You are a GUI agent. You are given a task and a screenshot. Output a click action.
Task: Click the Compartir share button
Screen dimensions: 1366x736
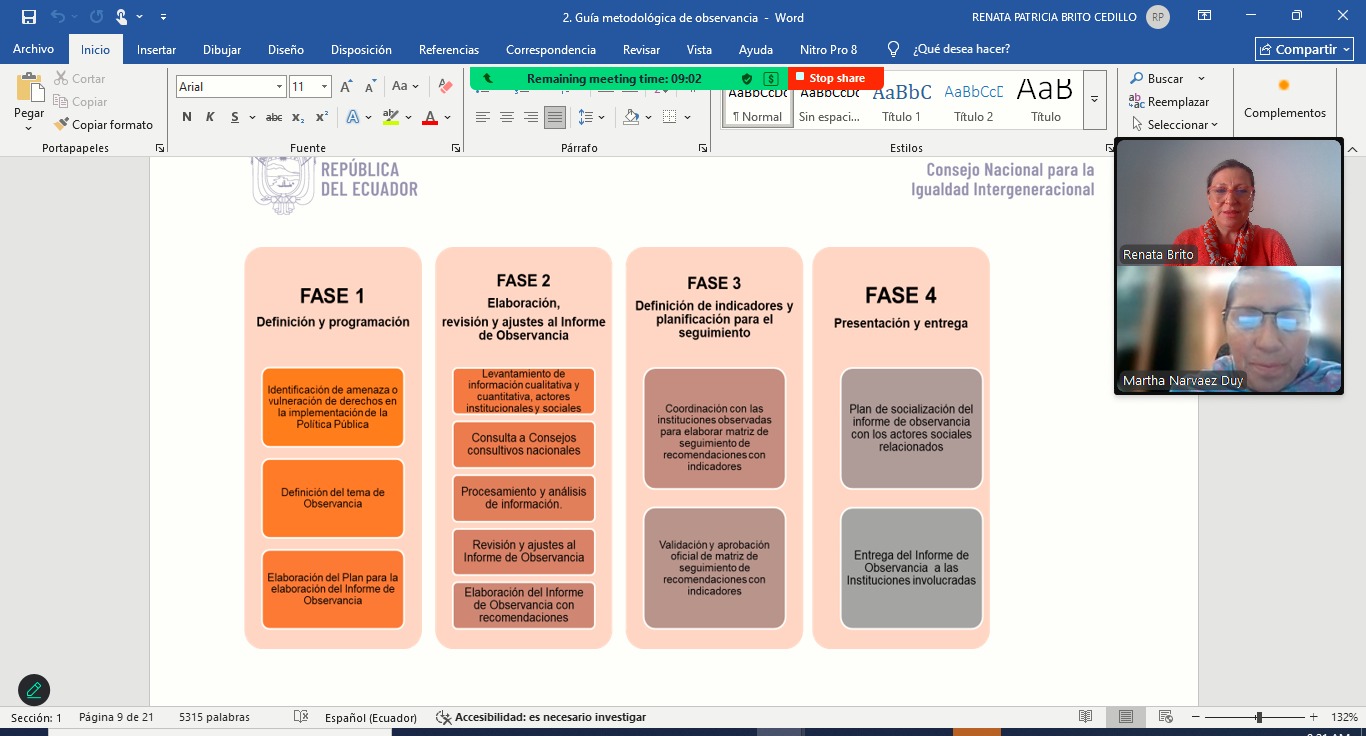pos(1304,49)
